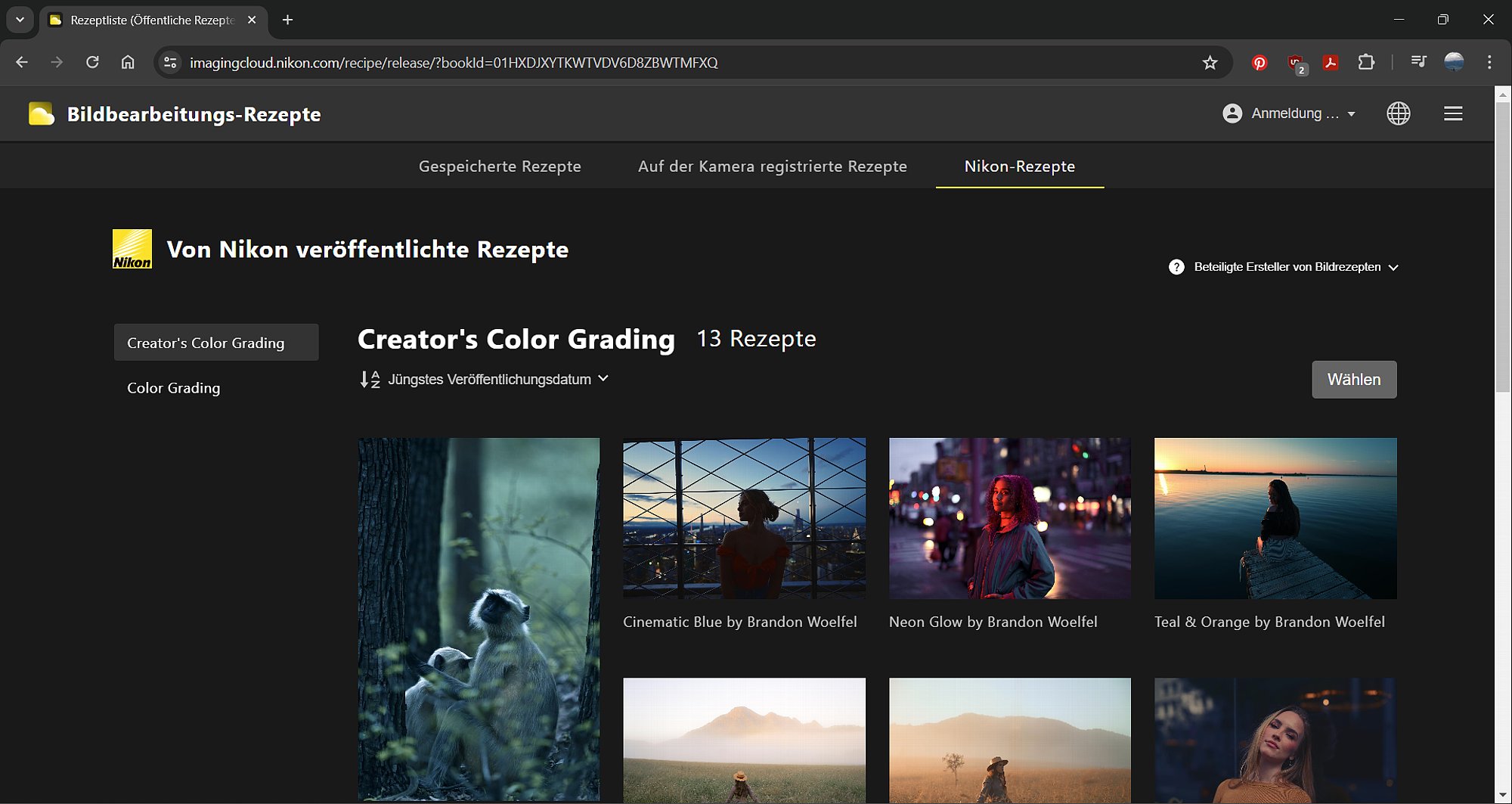This screenshot has width=1512, height=804.
Task: Switch to Gespeicherte Rezepte tab
Action: (500, 166)
